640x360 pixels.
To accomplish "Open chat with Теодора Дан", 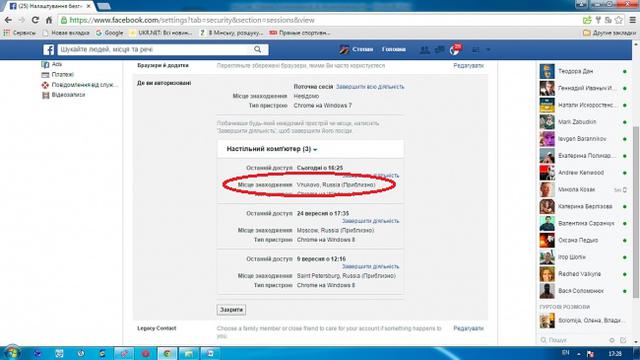I will 583,71.
